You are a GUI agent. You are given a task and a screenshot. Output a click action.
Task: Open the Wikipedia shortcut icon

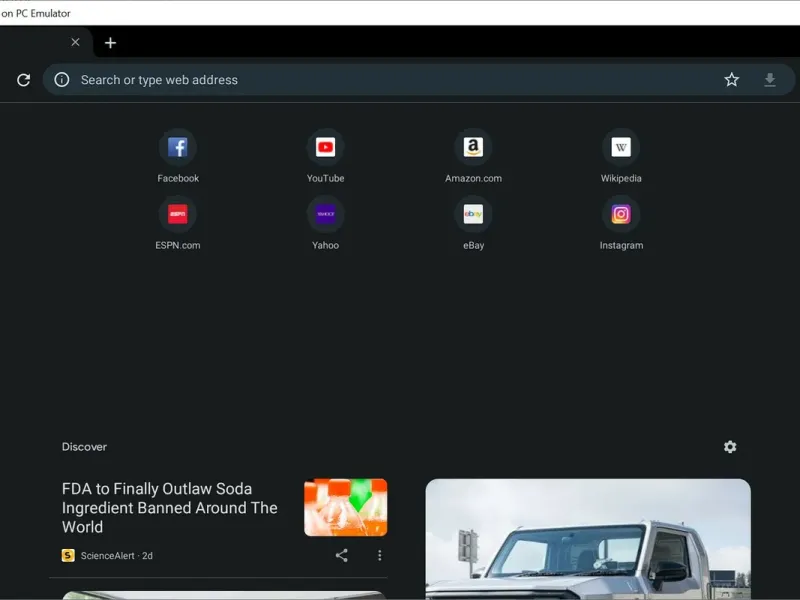[x=621, y=147]
